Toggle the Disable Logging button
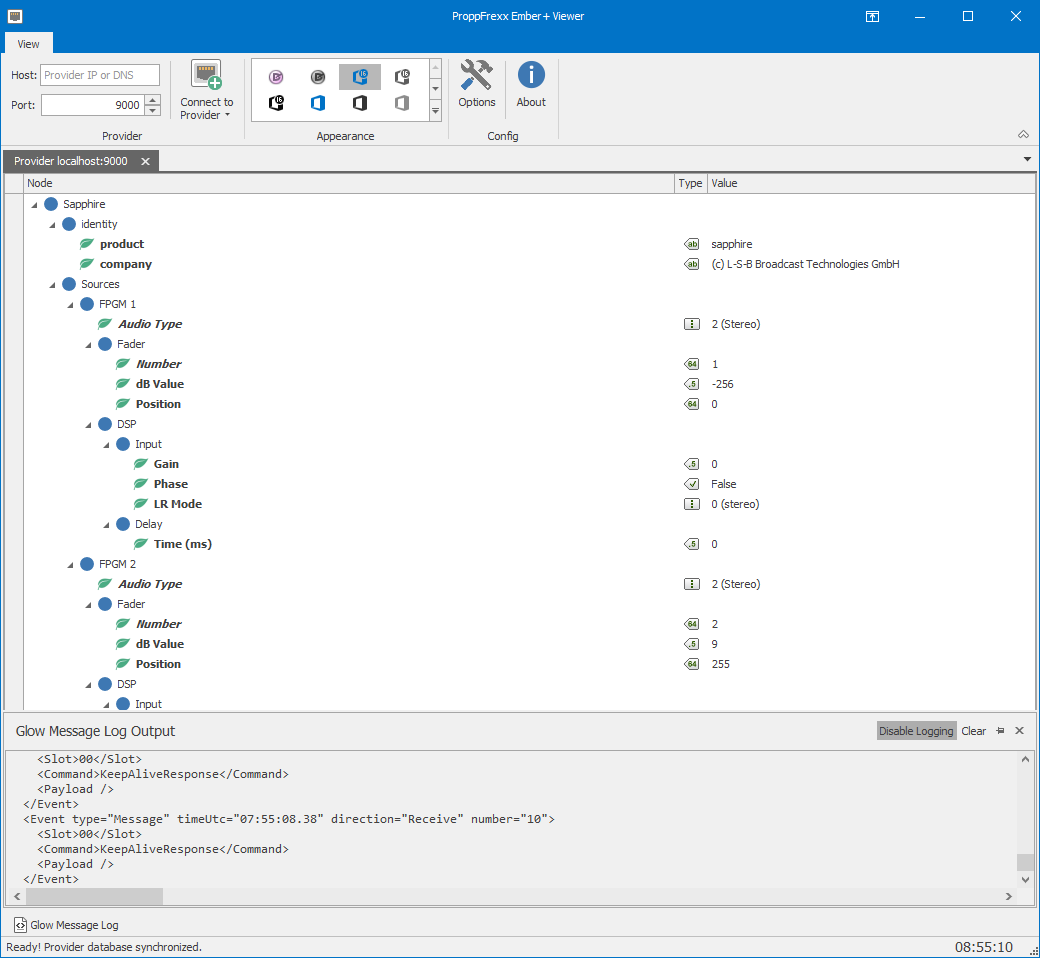The height and width of the screenshot is (958, 1040). point(916,731)
